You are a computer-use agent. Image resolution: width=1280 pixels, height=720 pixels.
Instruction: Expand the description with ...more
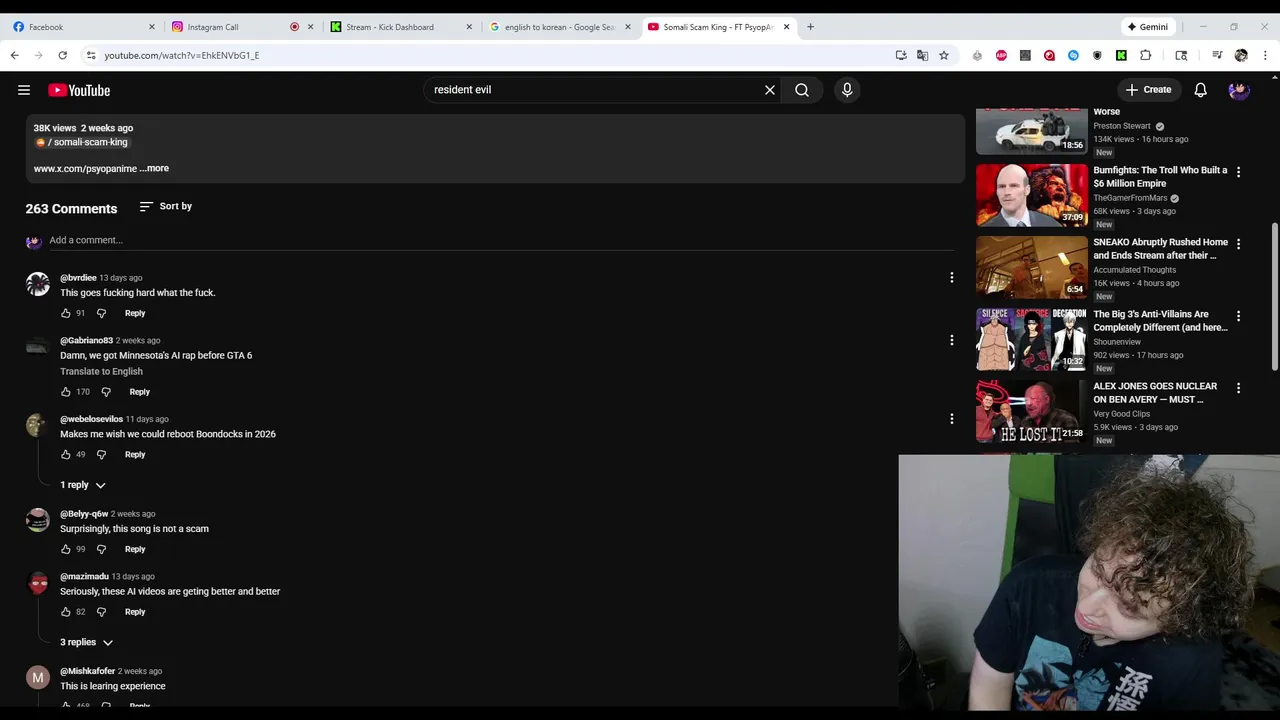click(154, 168)
